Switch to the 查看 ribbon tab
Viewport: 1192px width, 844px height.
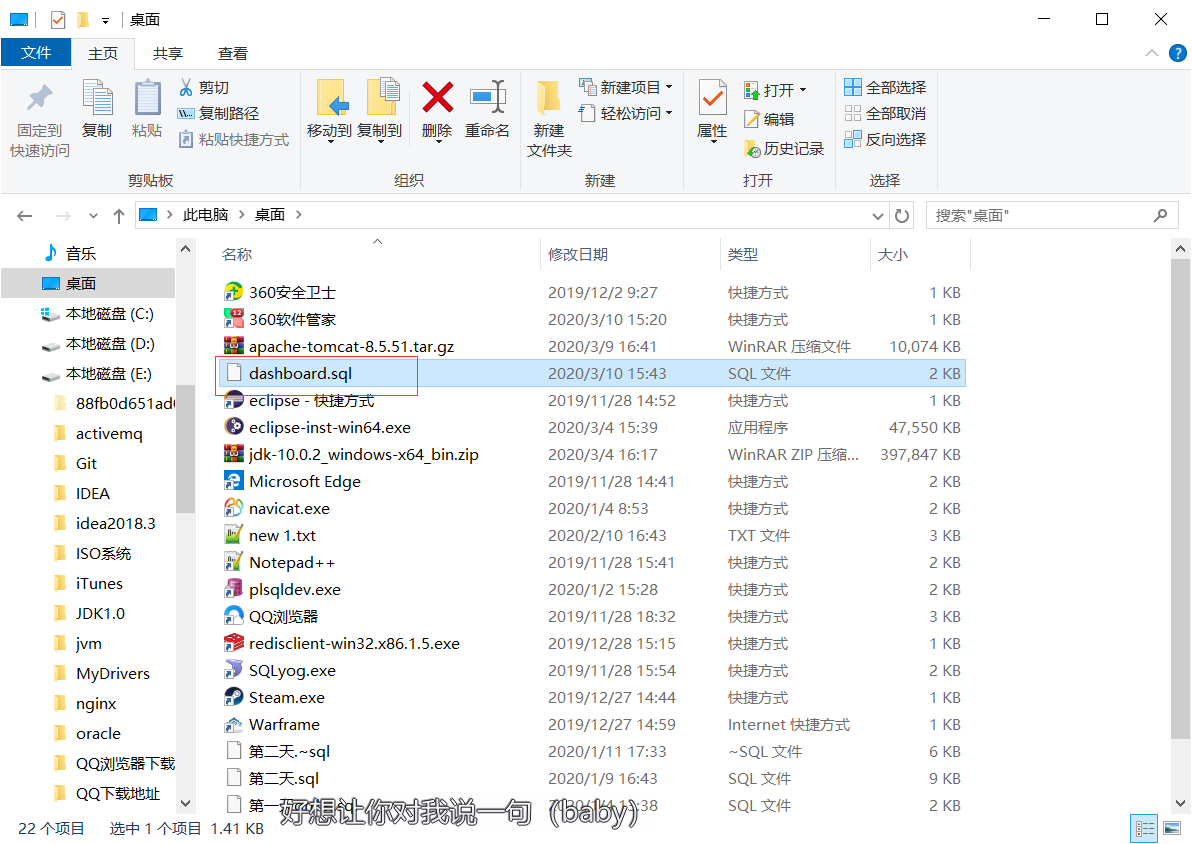click(x=232, y=53)
